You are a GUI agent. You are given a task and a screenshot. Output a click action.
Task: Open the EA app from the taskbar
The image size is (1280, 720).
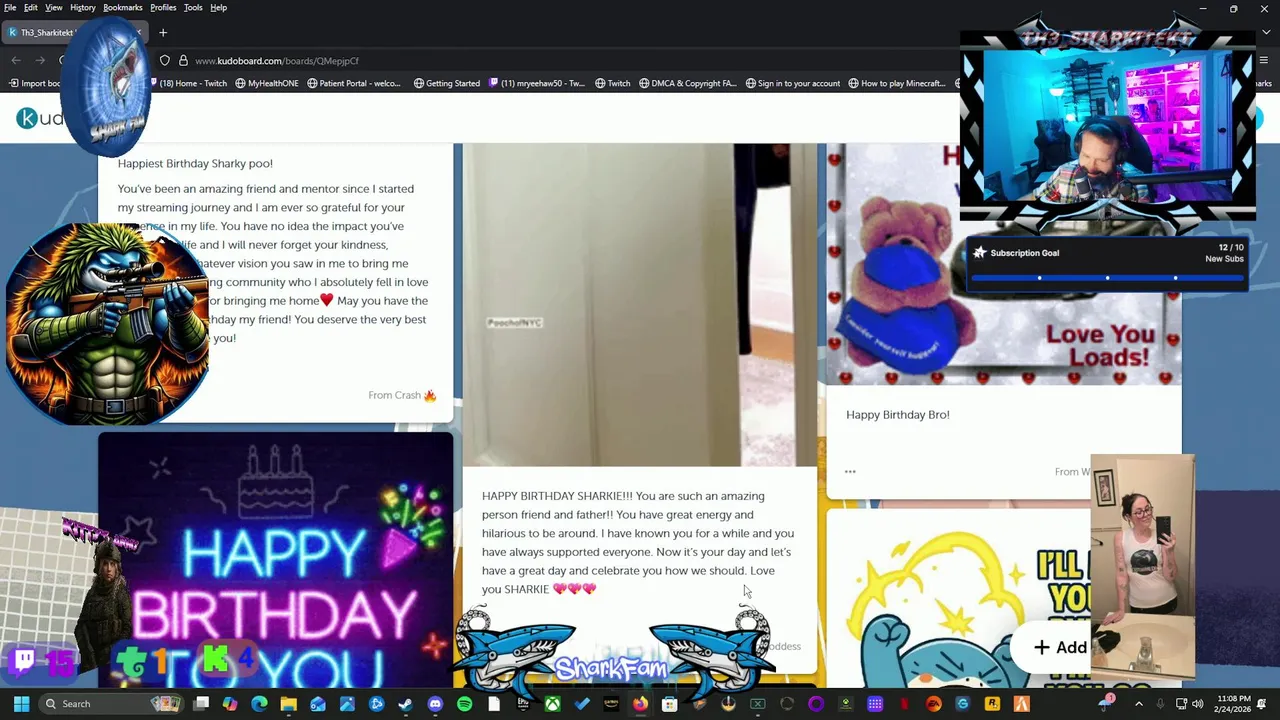933,704
